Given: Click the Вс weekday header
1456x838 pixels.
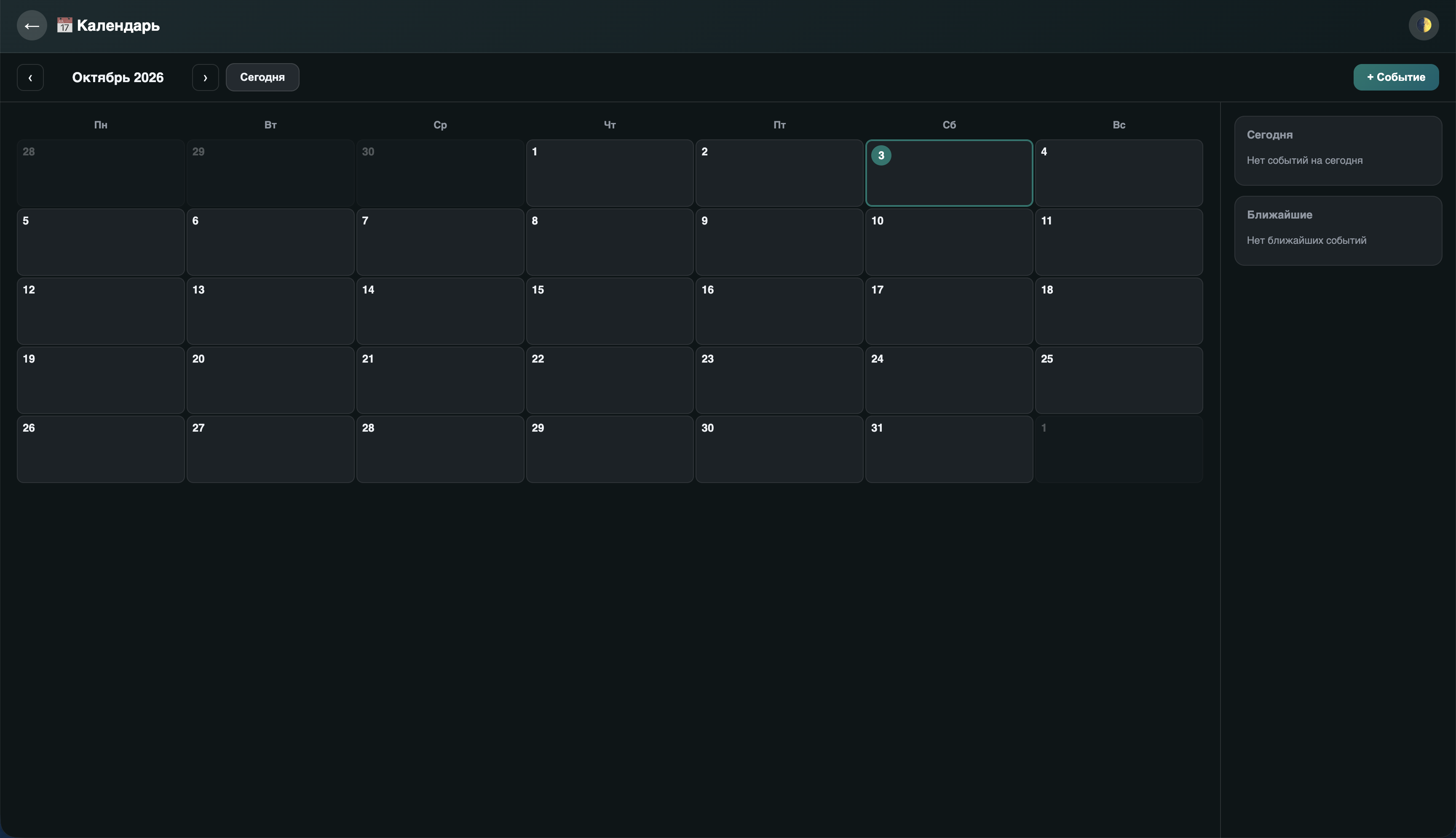Looking at the screenshot, I should click(x=1119, y=125).
